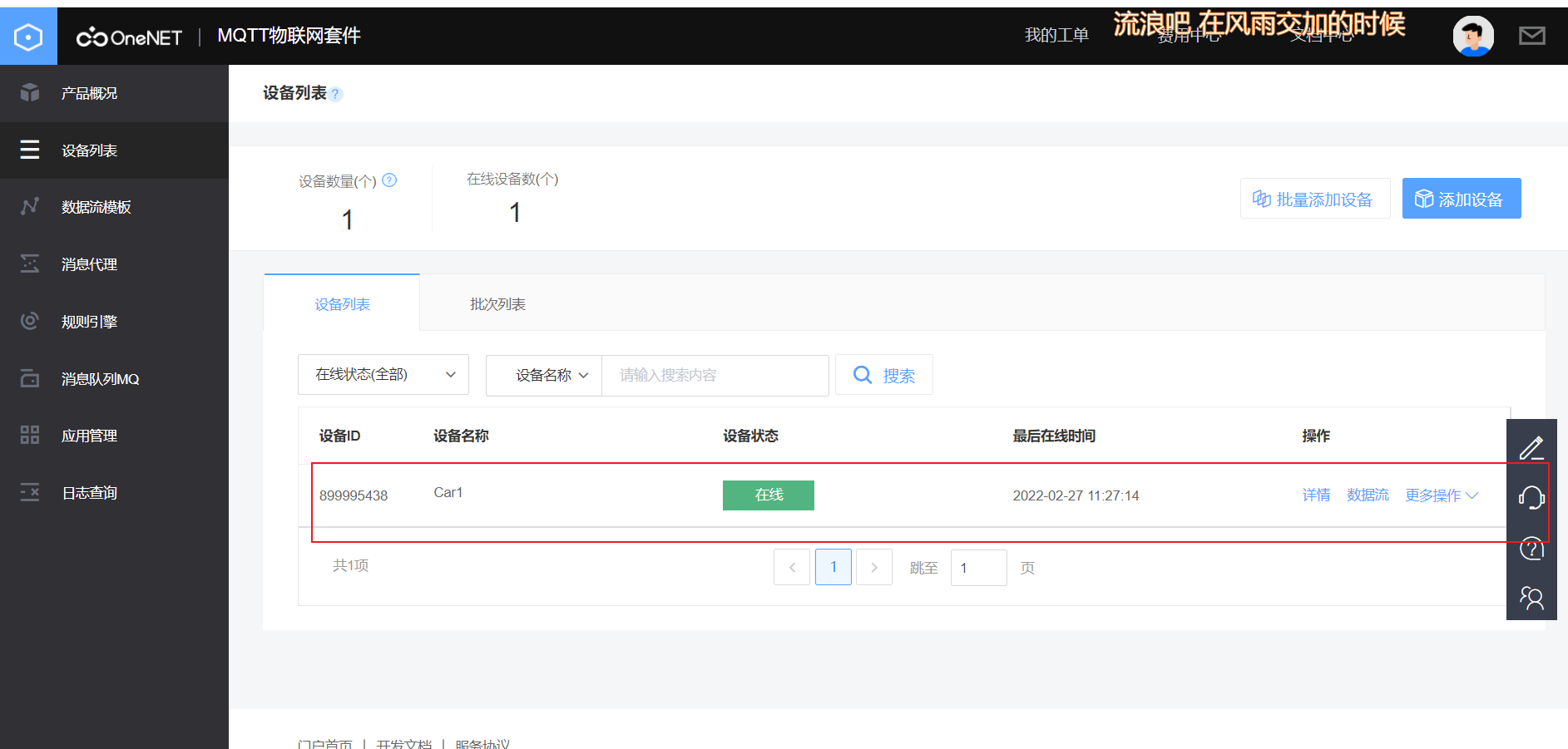1568x749 pixels.
Task: Open the 产品概况 sidebar panel
Action: point(88,92)
